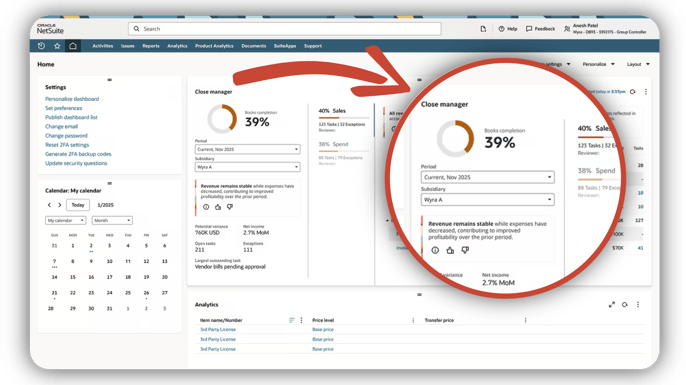Click the change-role people icon beside Anesh Patel
Image resolution: width=686 pixels, height=385 pixels.
(x=567, y=29)
